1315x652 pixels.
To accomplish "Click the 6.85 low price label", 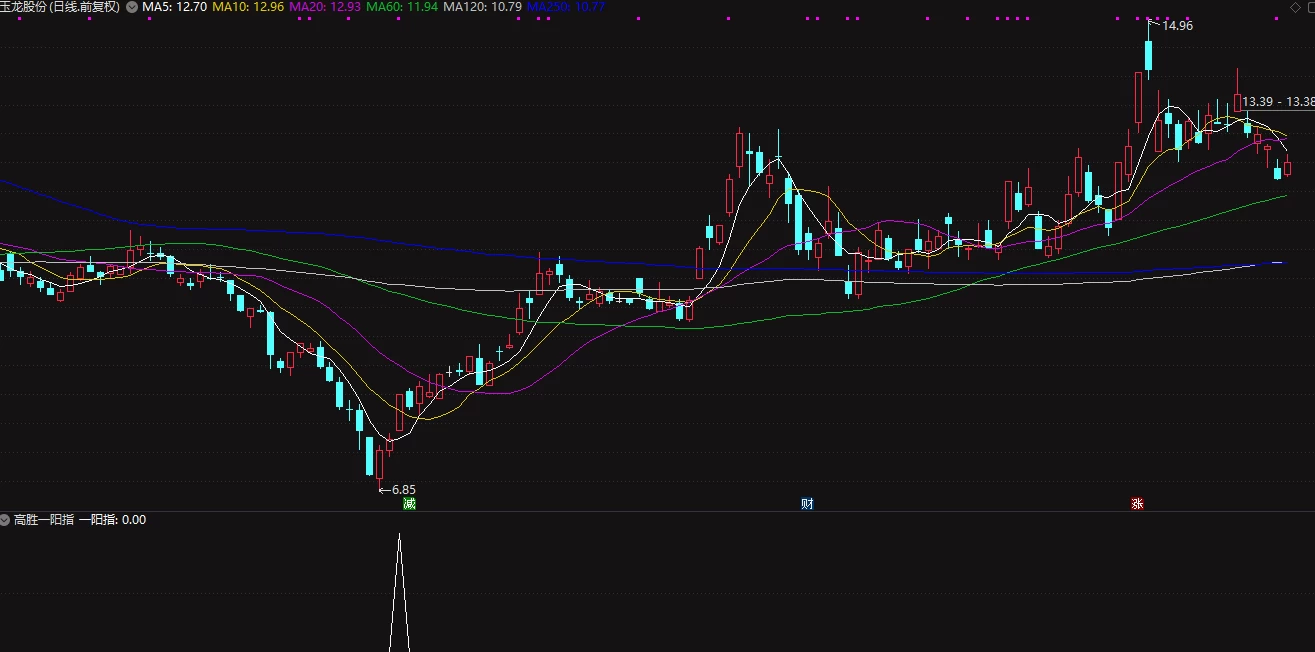I will (x=403, y=490).
